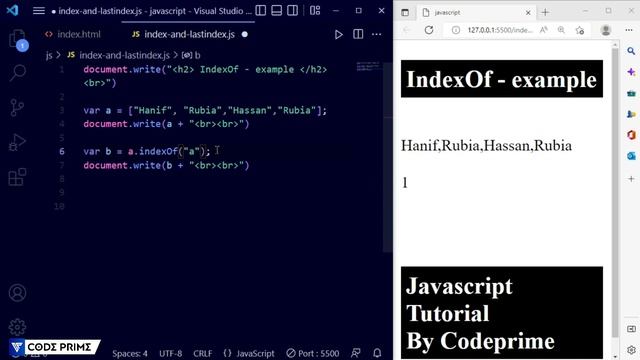The width and height of the screenshot is (640, 360).
Task: Change encoding via UTF-8 status item
Action: [x=171, y=353]
